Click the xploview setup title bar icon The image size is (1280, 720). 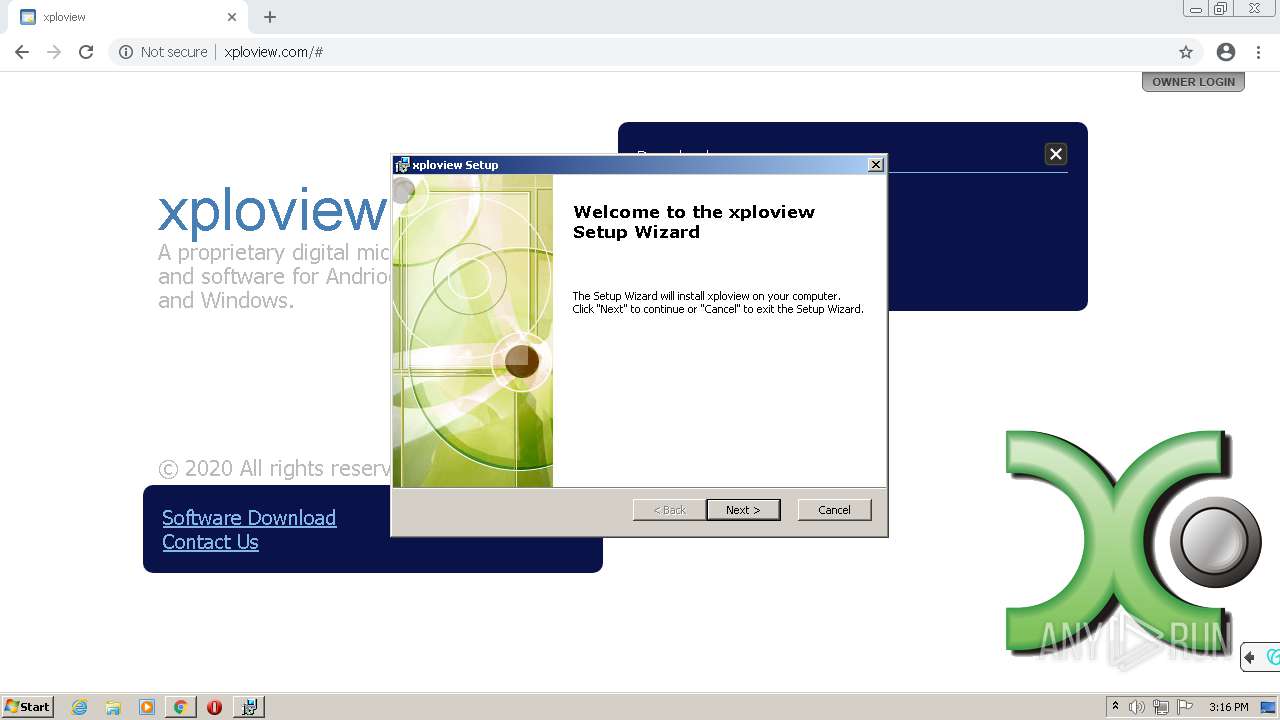point(402,165)
